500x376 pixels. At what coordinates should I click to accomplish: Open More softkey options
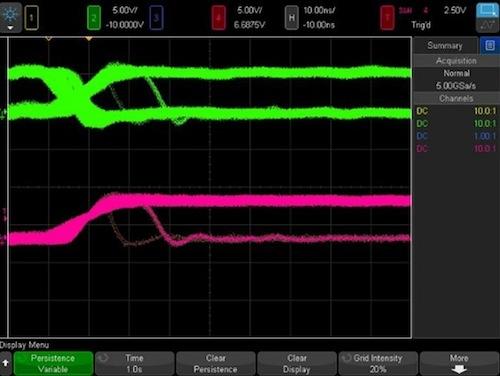tap(459, 363)
